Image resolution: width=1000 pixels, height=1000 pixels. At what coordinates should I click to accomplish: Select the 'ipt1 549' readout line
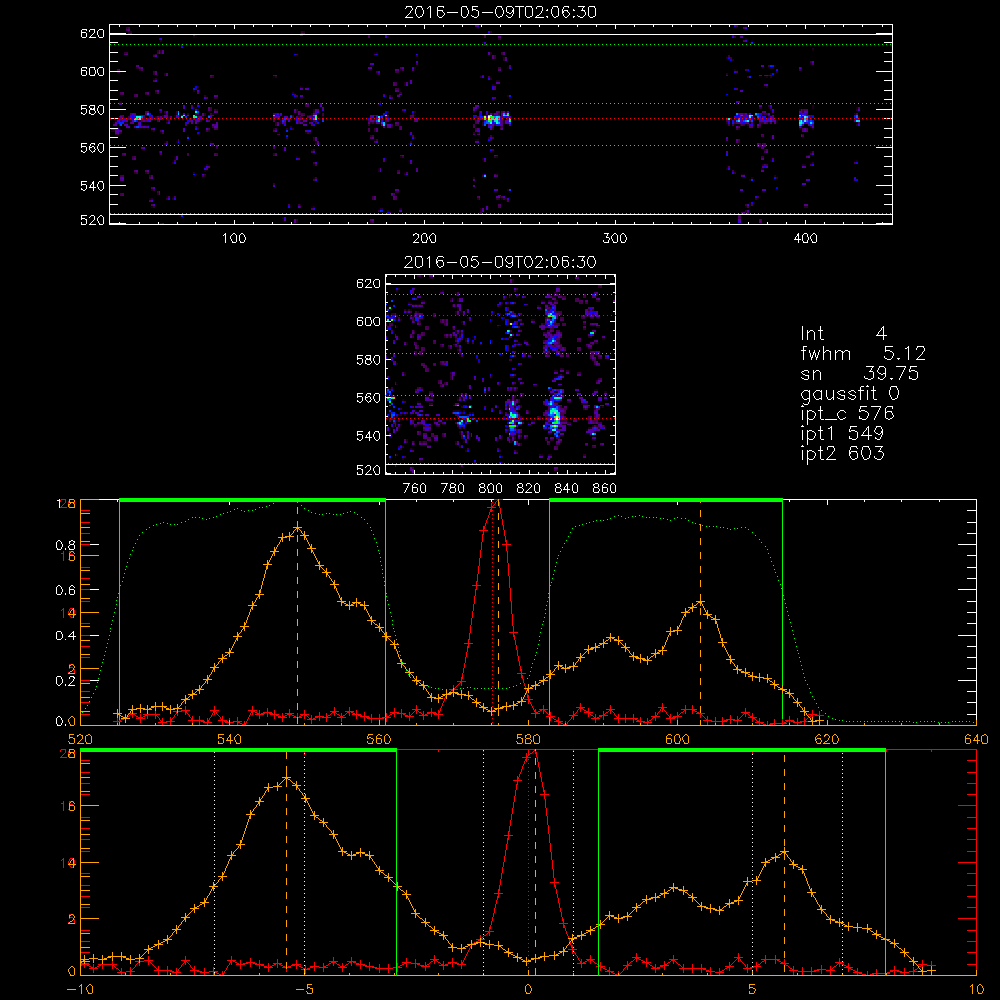coord(842,434)
